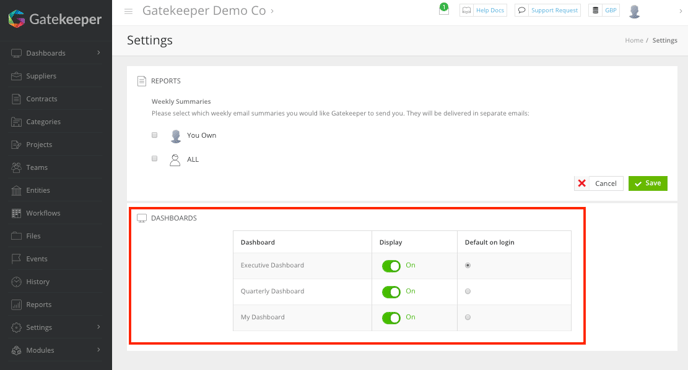Toggle Quarterly Dashboard display switch
Image resolution: width=688 pixels, height=370 pixels.
tap(391, 292)
